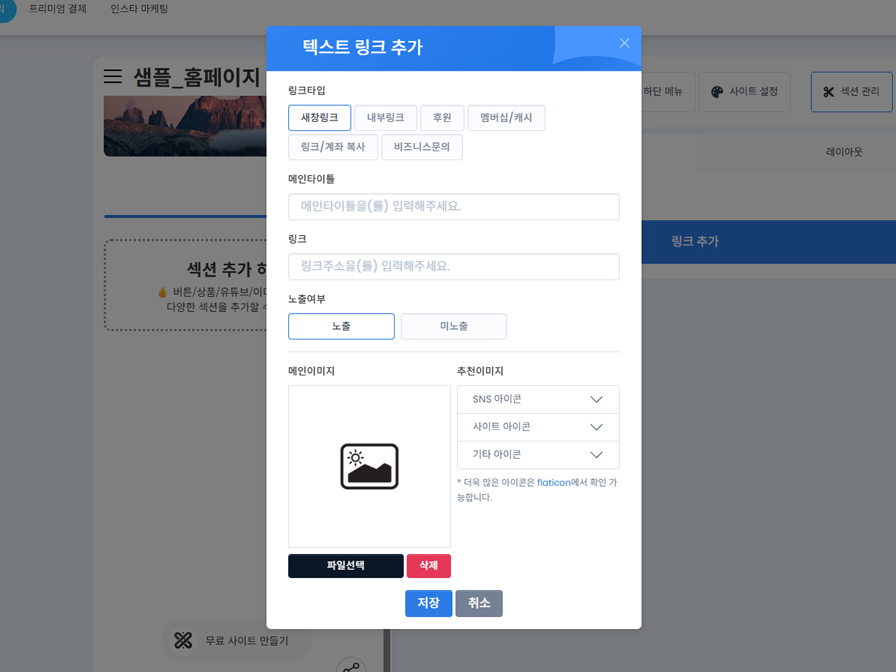896x672 pixels.
Task: Expand the SNS 아이콘 dropdown
Action: 538,399
